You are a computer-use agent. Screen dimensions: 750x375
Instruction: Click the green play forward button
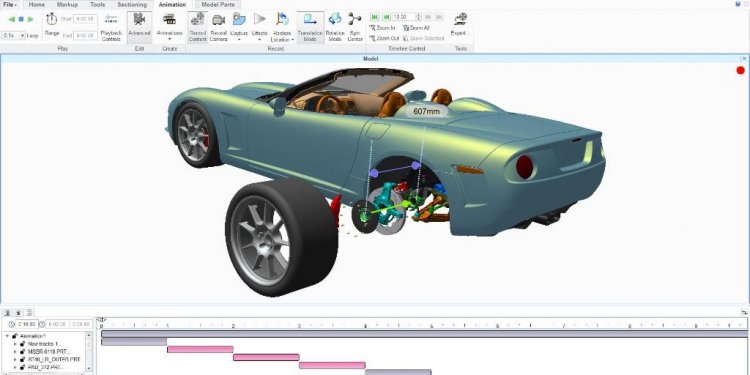click(31, 20)
